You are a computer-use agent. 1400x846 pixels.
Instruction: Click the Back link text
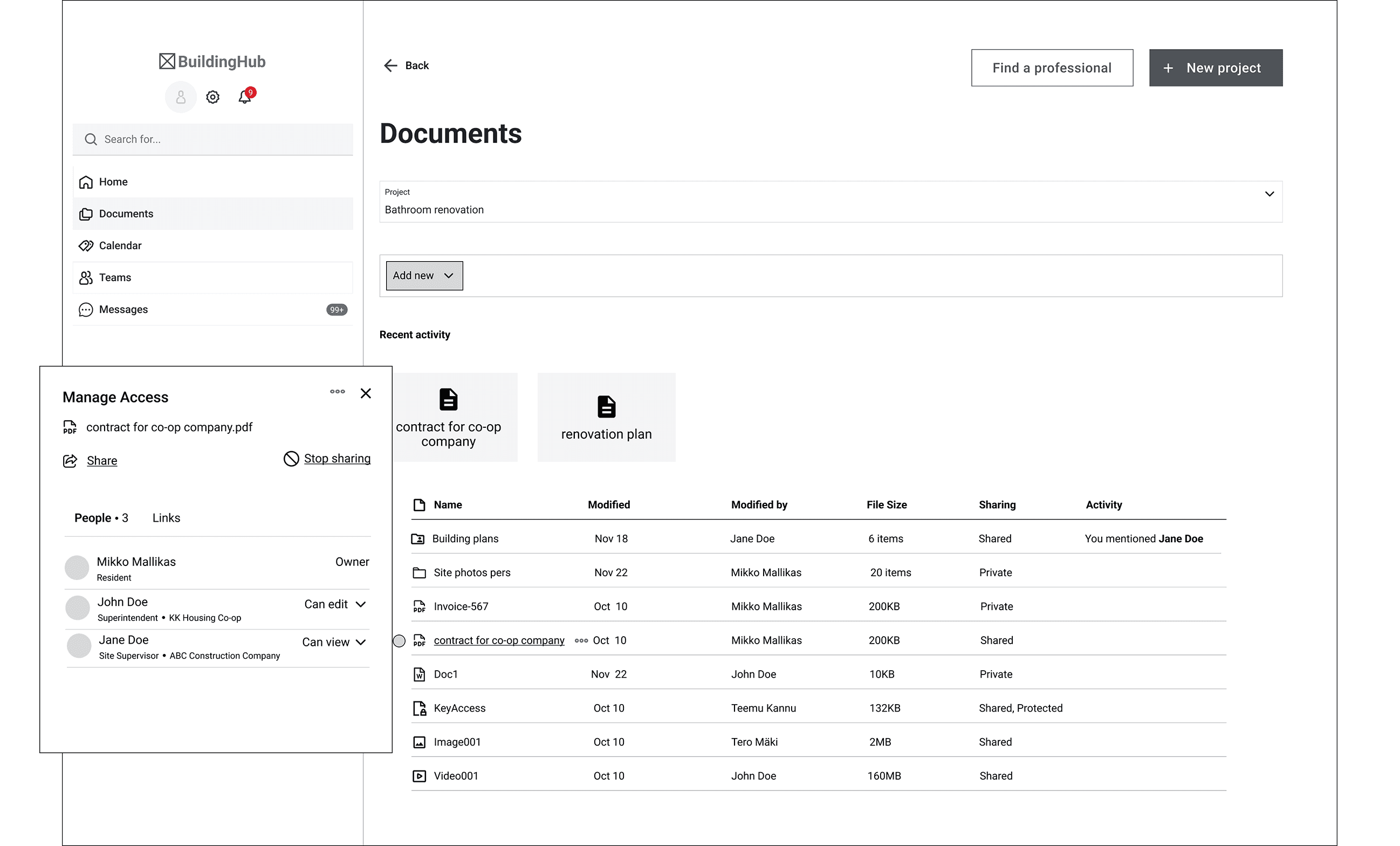[416, 66]
